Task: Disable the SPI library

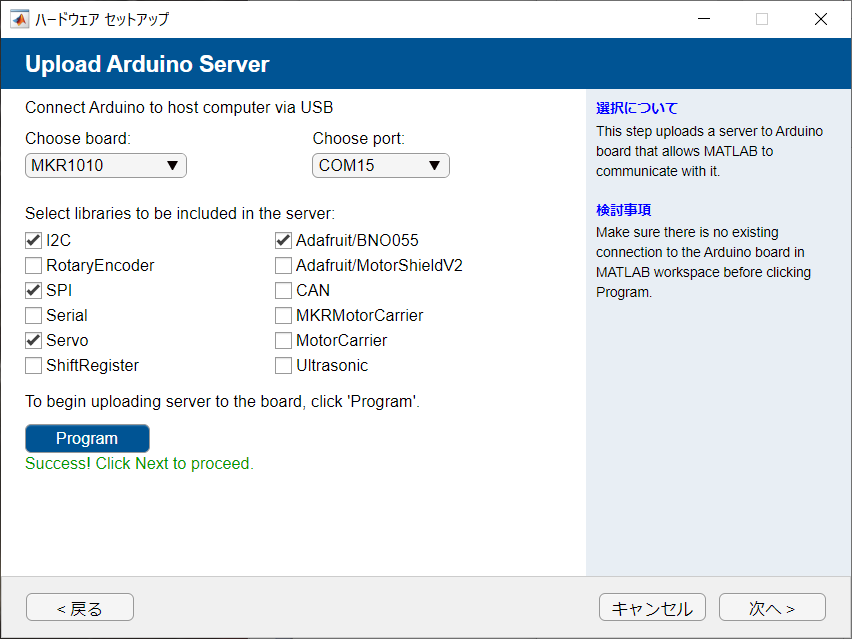Action: pyautogui.click(x=33, y=290)
